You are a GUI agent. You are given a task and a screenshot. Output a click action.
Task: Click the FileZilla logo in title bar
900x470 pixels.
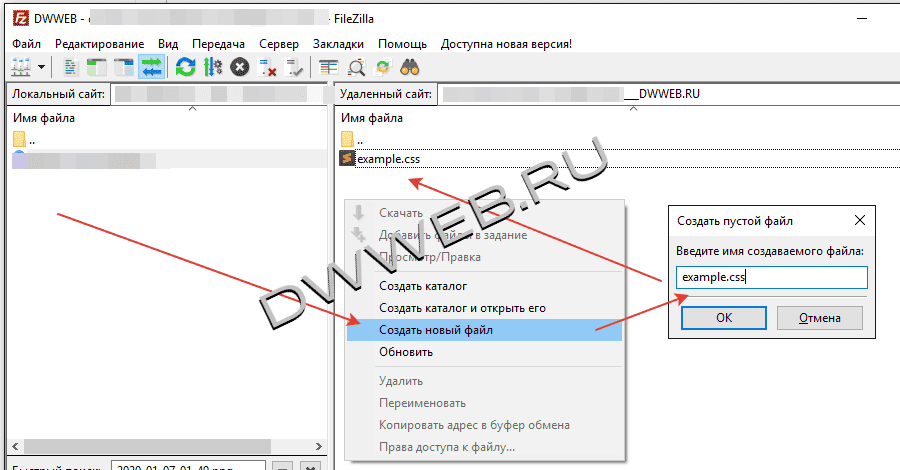pyautogui.click(x=21, y=18)
